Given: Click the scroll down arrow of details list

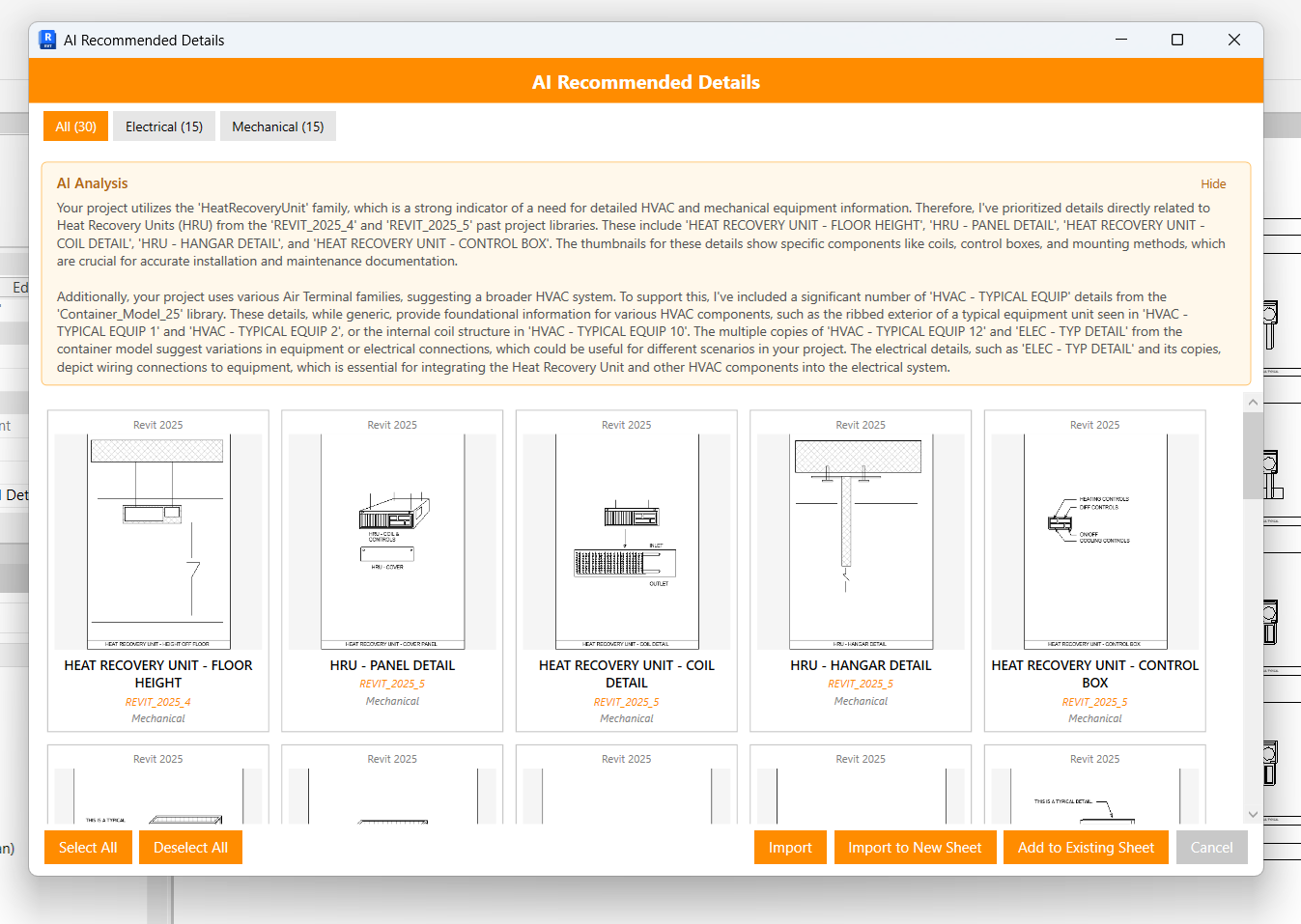Looking at the screenshot, I should point(1253,814).
